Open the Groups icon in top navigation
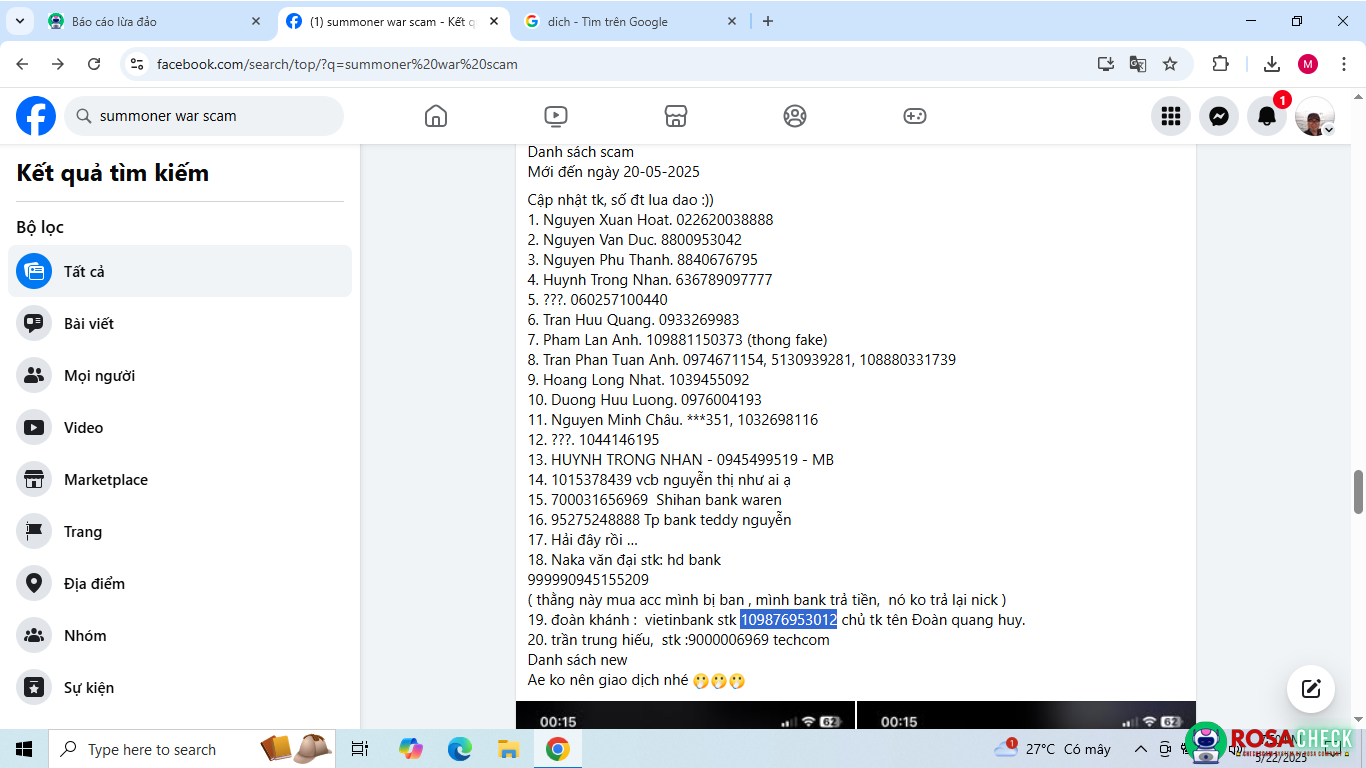The image size is (1366, 768). pos(795,116)
